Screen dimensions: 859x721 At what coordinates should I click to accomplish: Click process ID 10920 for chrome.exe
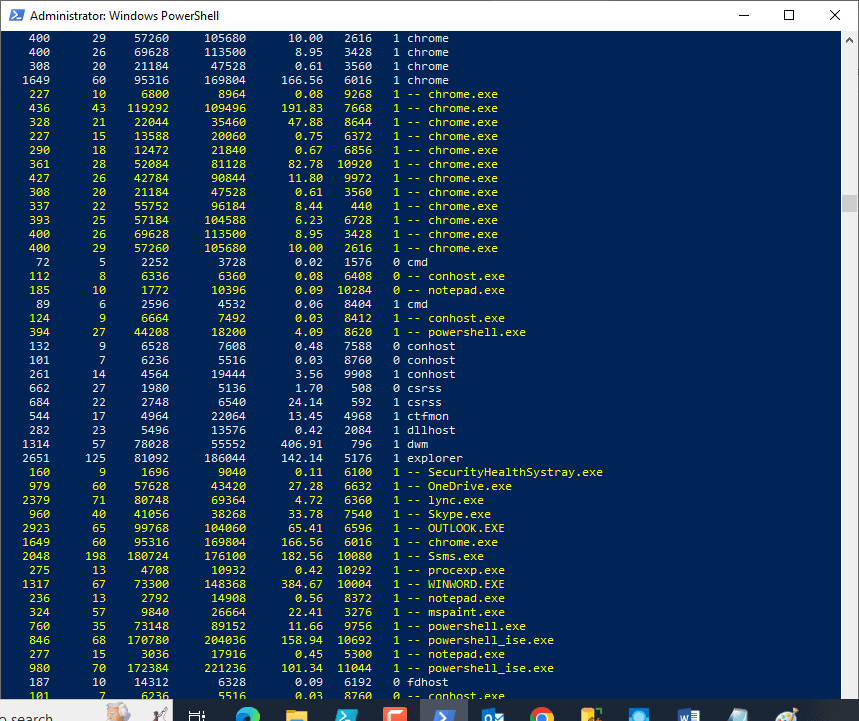point(354,164)
